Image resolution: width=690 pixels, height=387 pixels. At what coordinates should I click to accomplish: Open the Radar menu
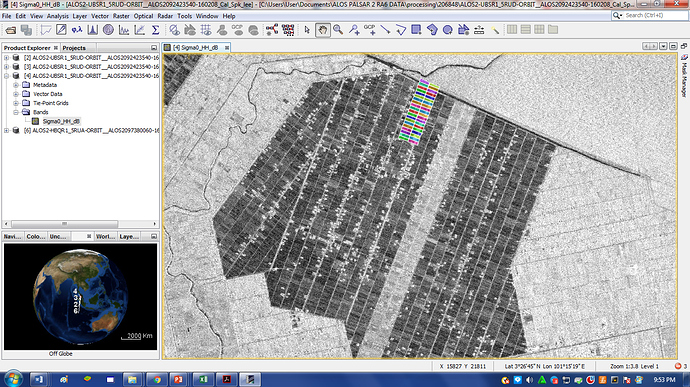coord(165,16)
